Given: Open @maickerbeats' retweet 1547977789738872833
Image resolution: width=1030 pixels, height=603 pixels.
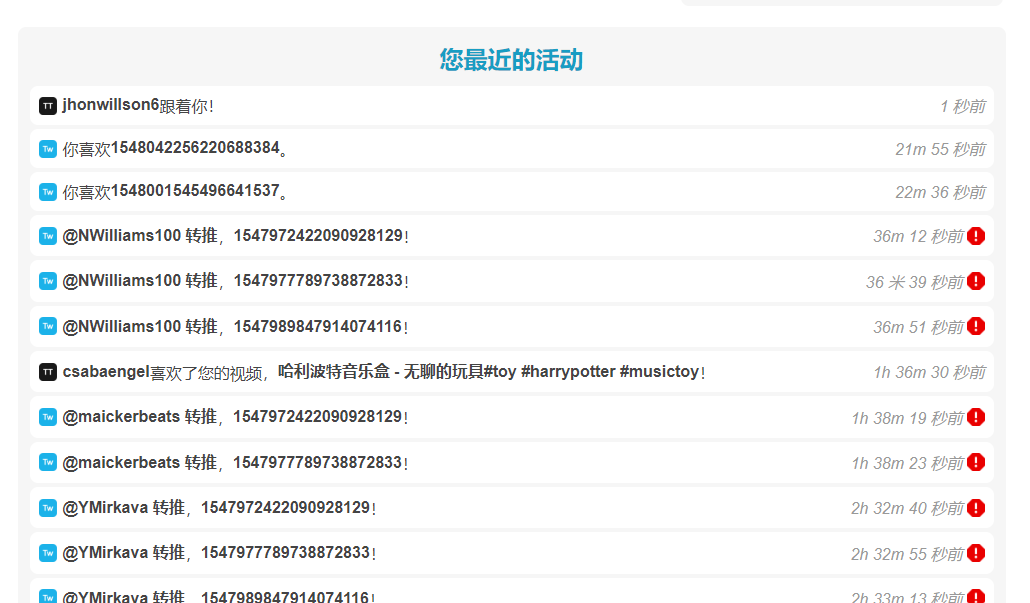Looking at the screenshot, I should click(x=317, y=462).
